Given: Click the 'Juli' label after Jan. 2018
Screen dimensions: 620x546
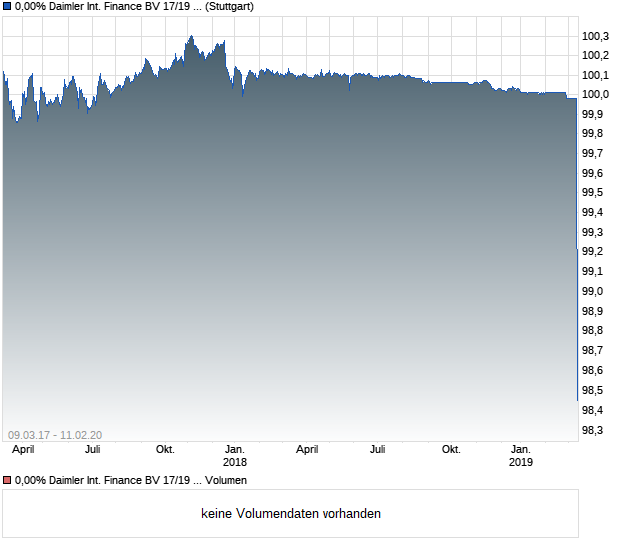Looking at the screenshot, I should 378,450.
